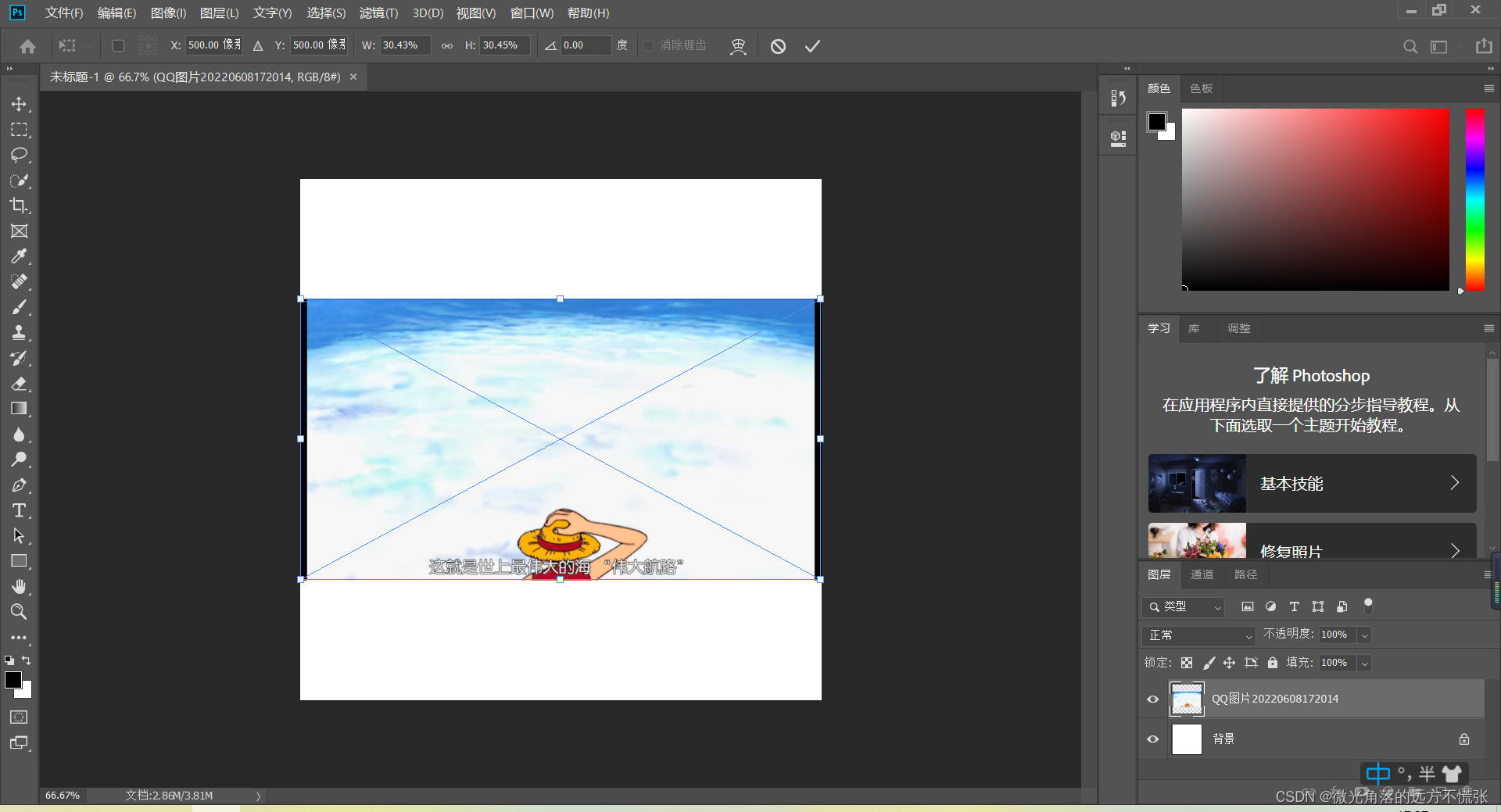Select the Horizontal Type tool
1501x812 pixels.
pyautogui.click(x=19, y=510)
